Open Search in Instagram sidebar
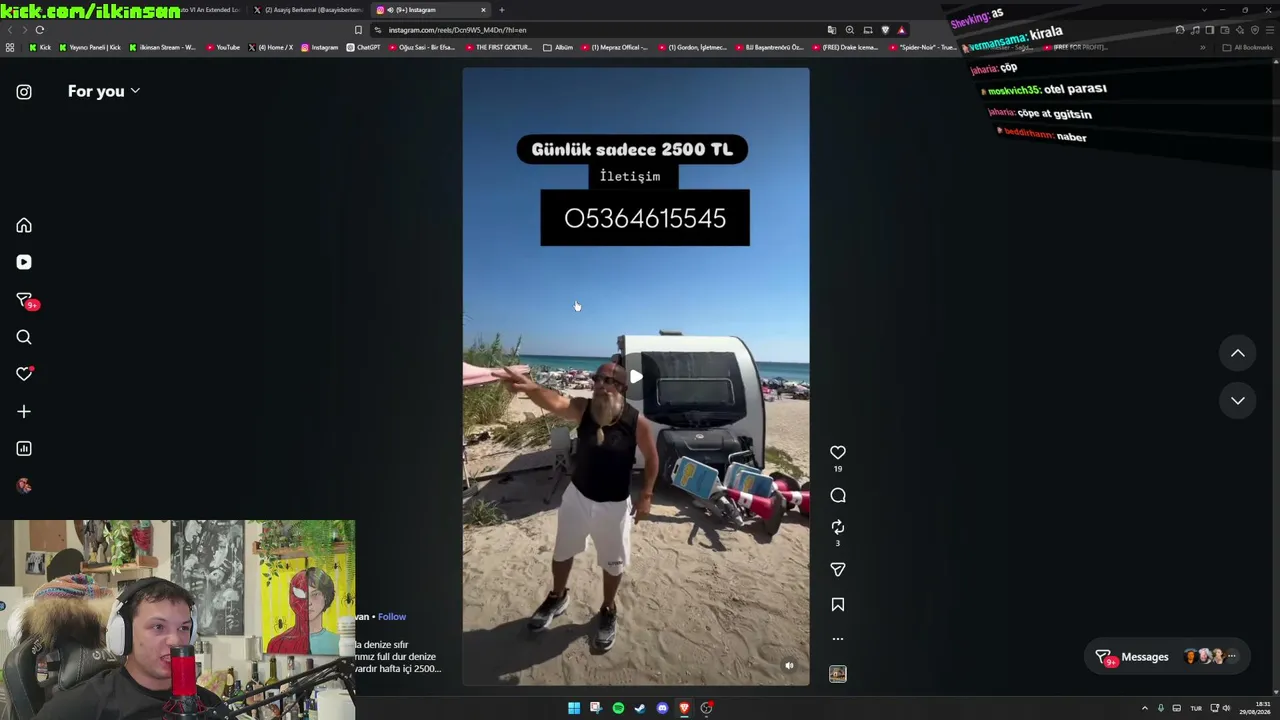1280x720 pixels. click(24, 337)
